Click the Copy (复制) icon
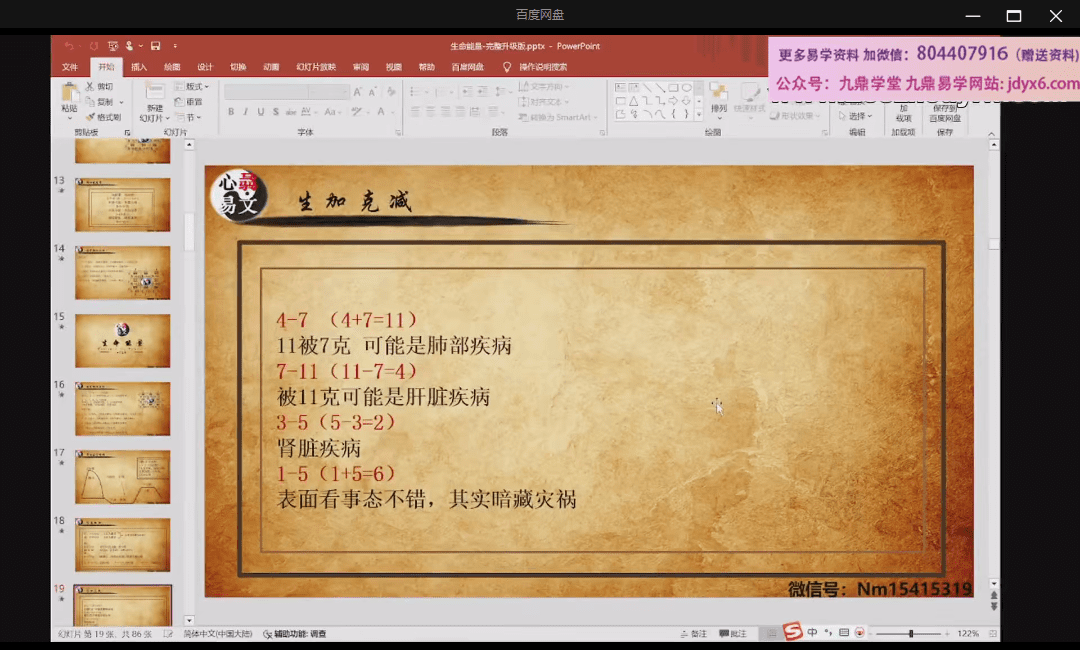The image size is (1080, 650). click(x=100, y=102)
